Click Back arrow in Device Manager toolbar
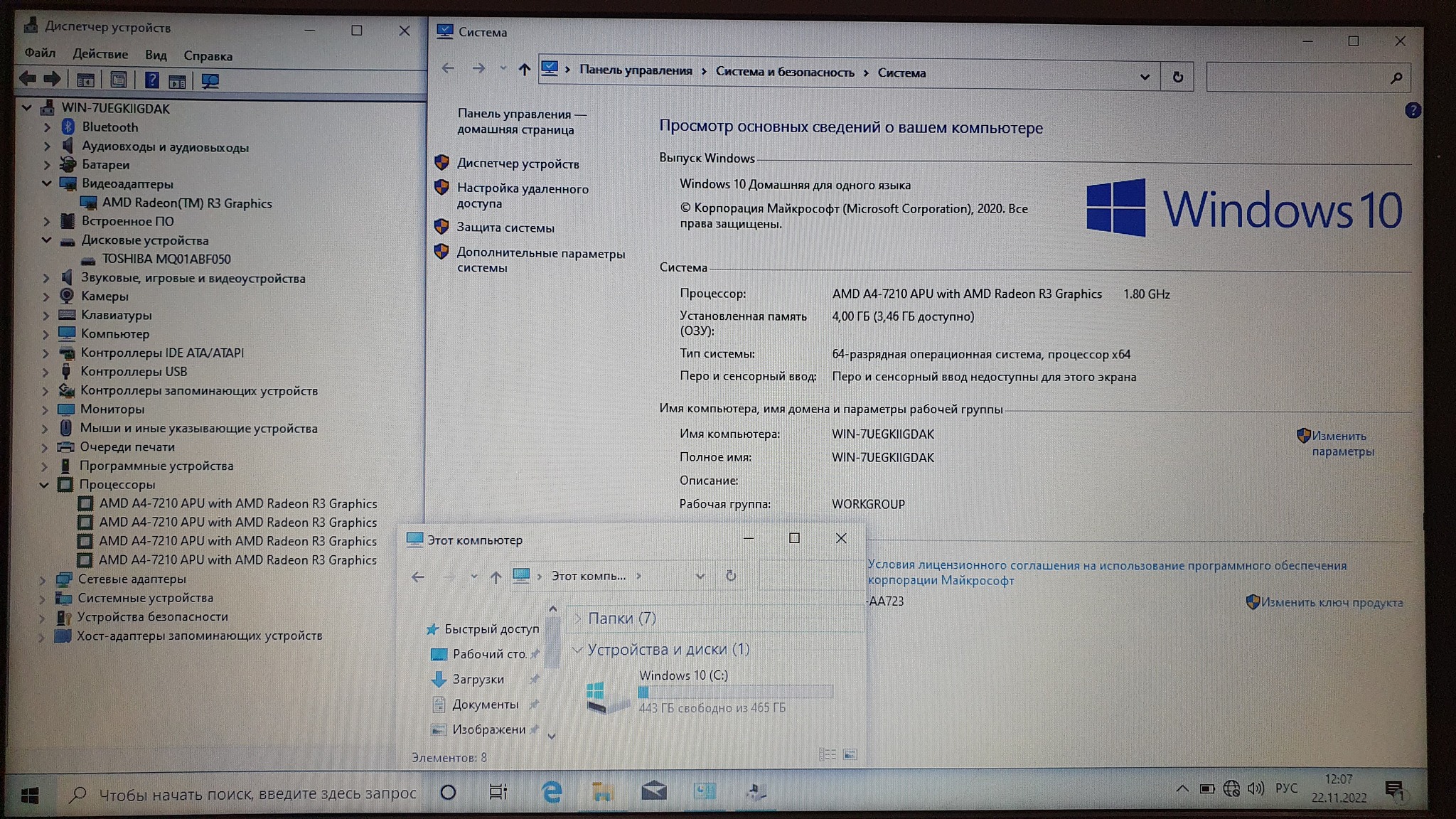Viewport: 1456px width, 819px height. [28, 78]
